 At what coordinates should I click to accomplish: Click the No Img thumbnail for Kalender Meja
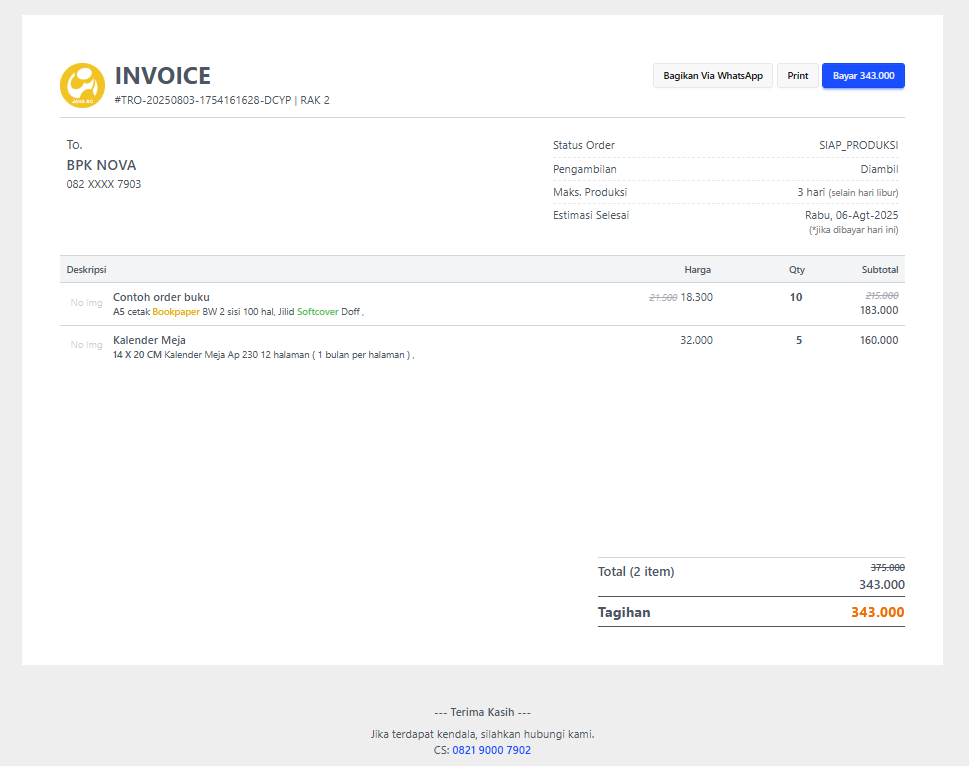[x=86, y=345]
